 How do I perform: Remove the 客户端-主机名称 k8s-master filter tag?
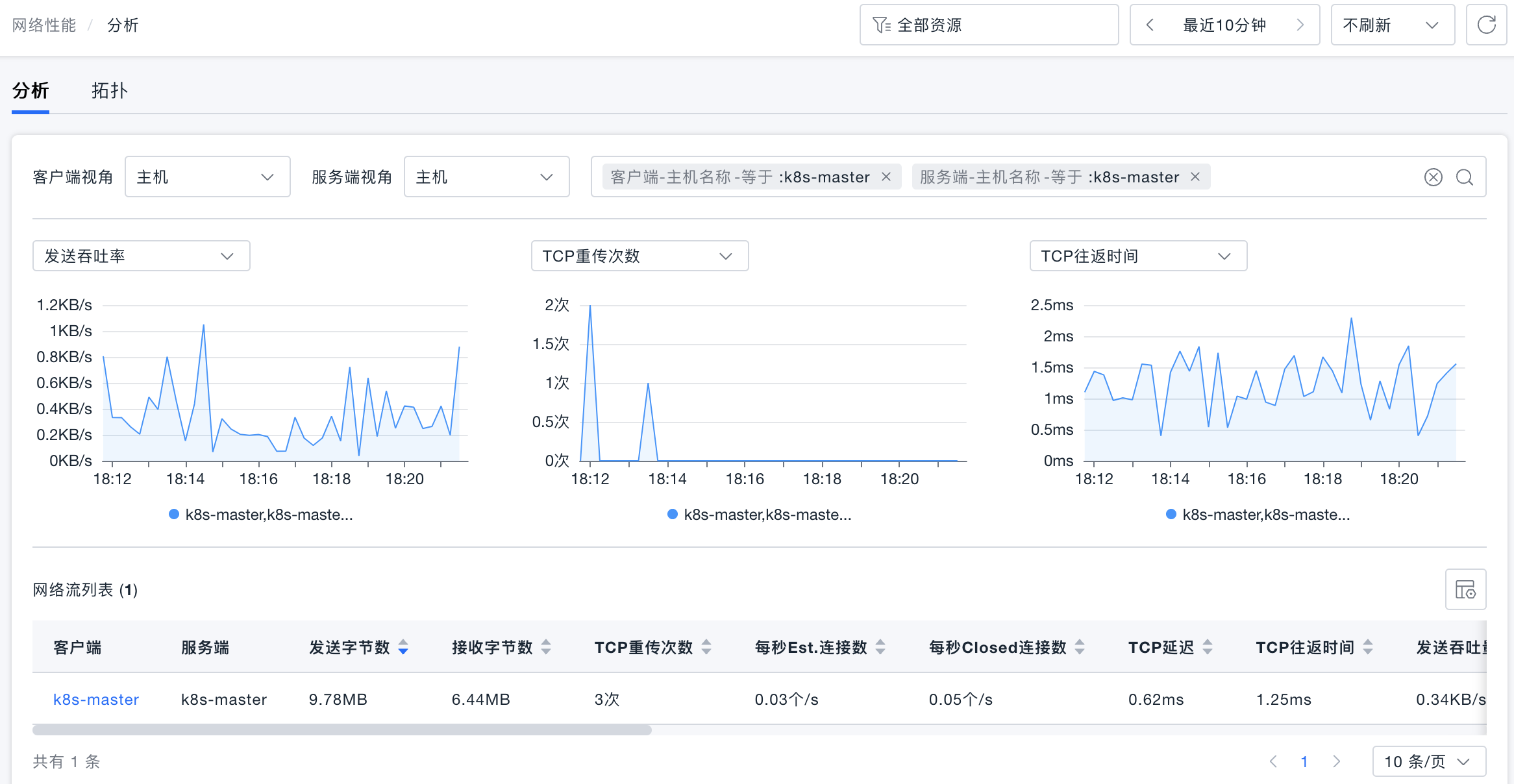pos(886,177)
